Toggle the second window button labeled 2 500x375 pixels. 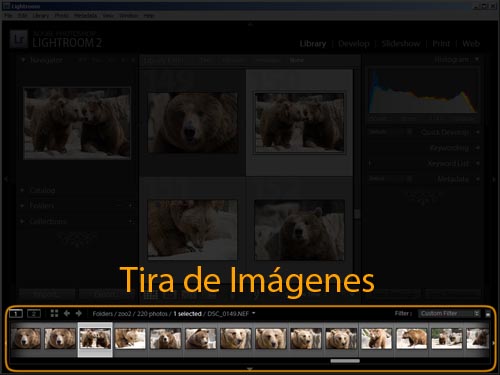34,313
